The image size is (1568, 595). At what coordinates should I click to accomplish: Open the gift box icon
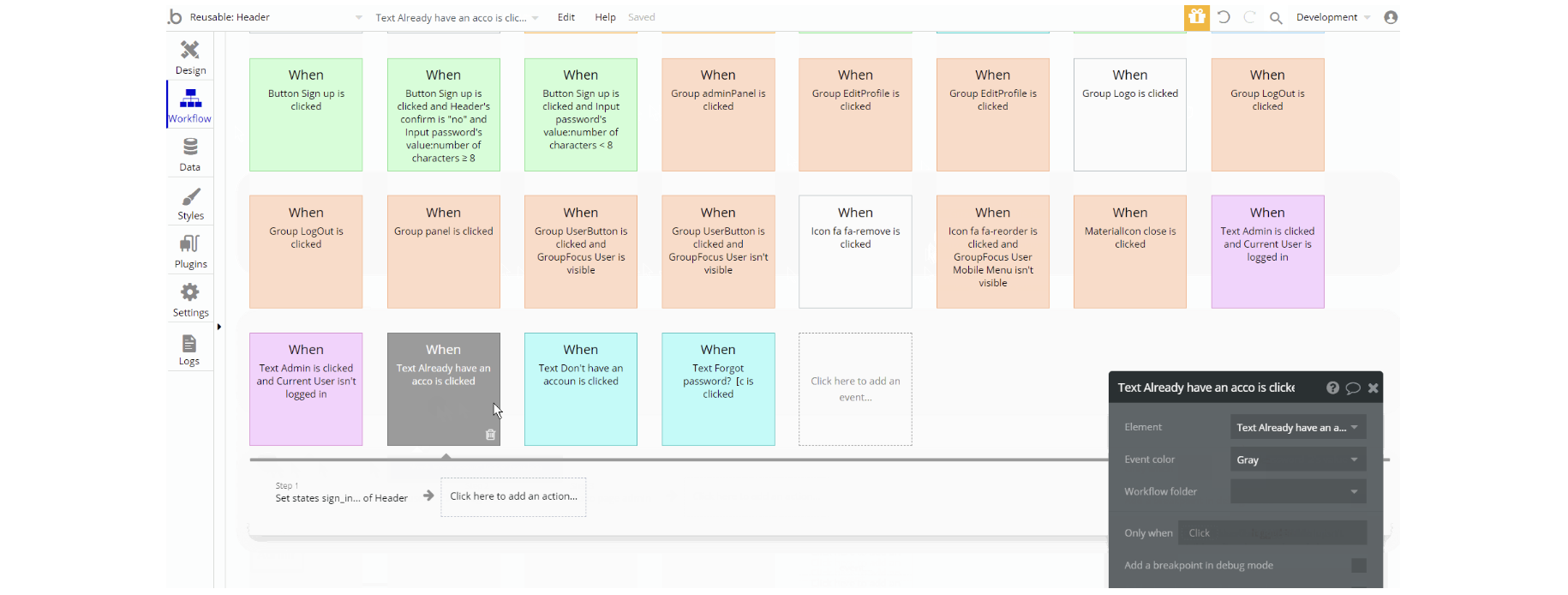1196,16
